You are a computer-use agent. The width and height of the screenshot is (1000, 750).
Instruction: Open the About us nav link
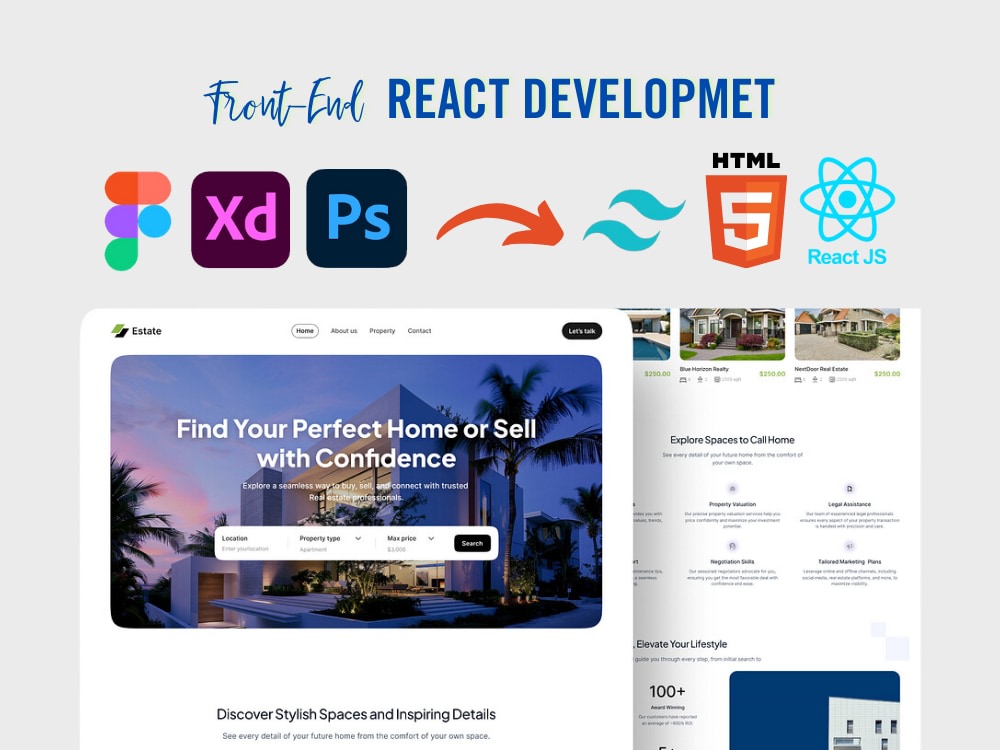(x=344, y=331)
